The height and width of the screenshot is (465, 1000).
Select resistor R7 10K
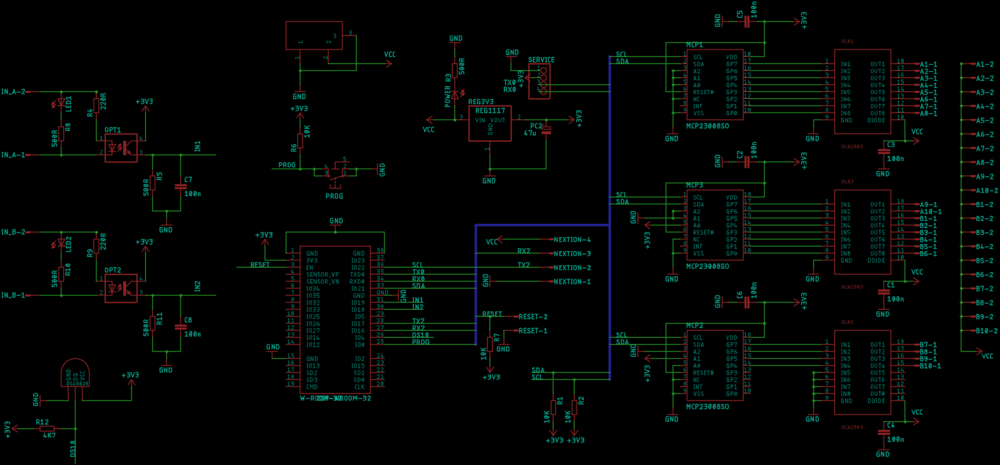[489, 344]
